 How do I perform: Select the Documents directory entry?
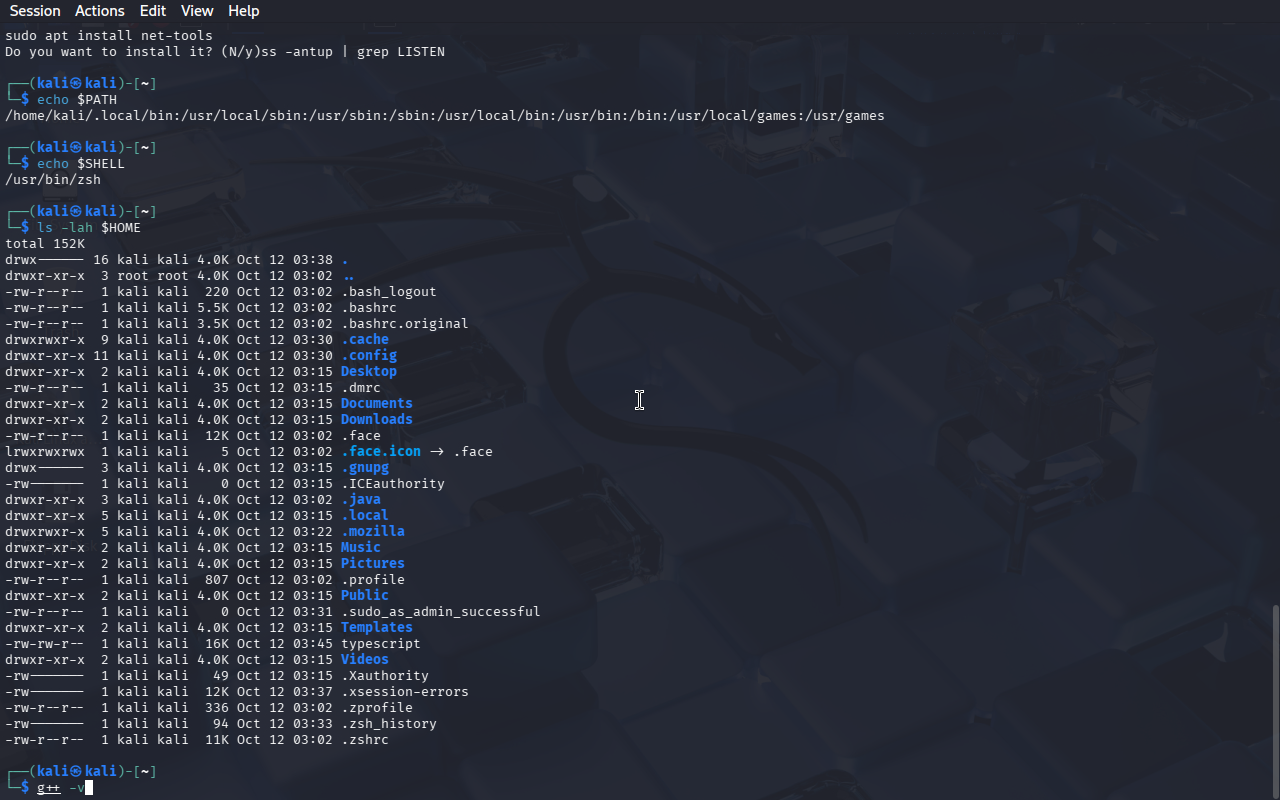pyautogui.click(x=376, y=403)
